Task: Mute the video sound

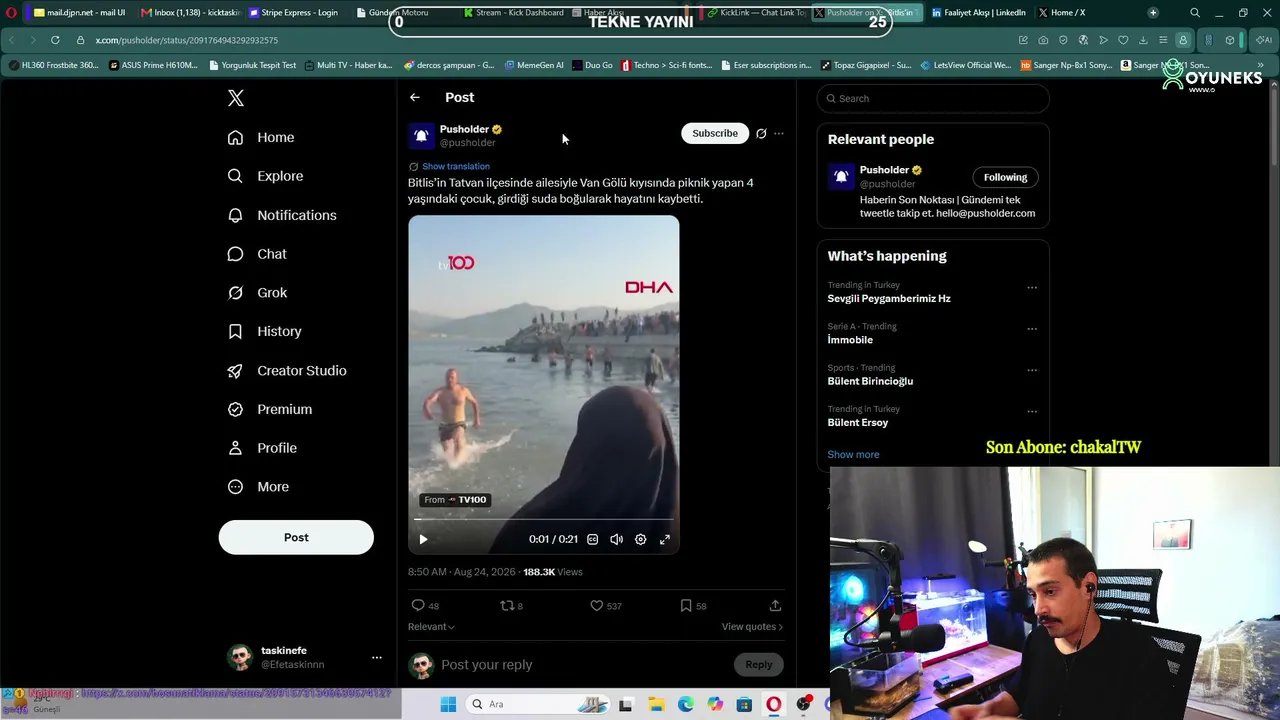Action: click(x=616, y=539)
